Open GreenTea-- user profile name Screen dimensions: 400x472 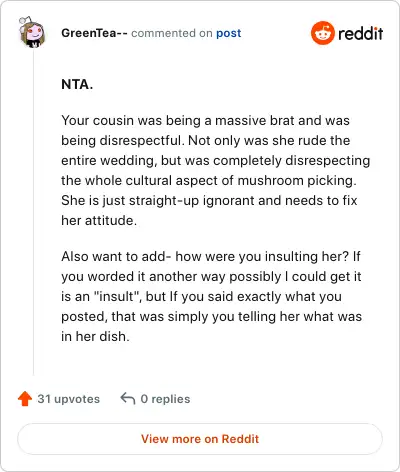point(94,33)
